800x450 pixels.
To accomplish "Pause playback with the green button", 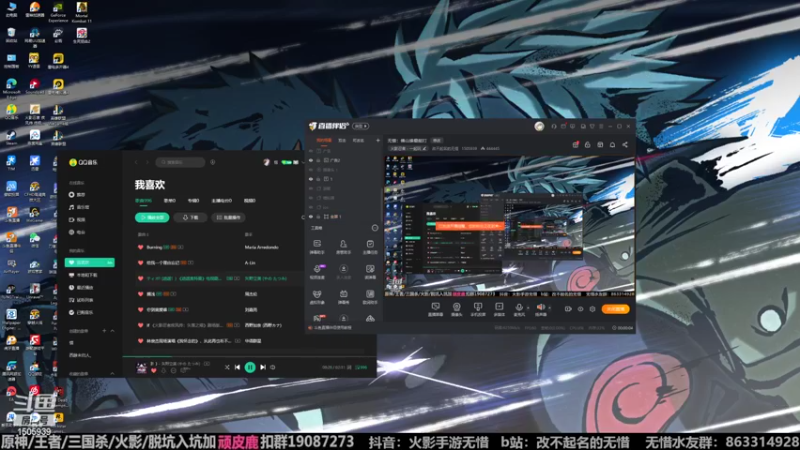I will (x=250, y=367).
